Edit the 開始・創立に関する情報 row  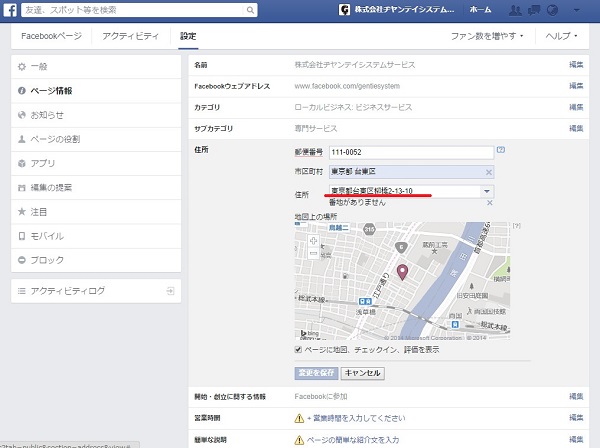click(576, 396)
